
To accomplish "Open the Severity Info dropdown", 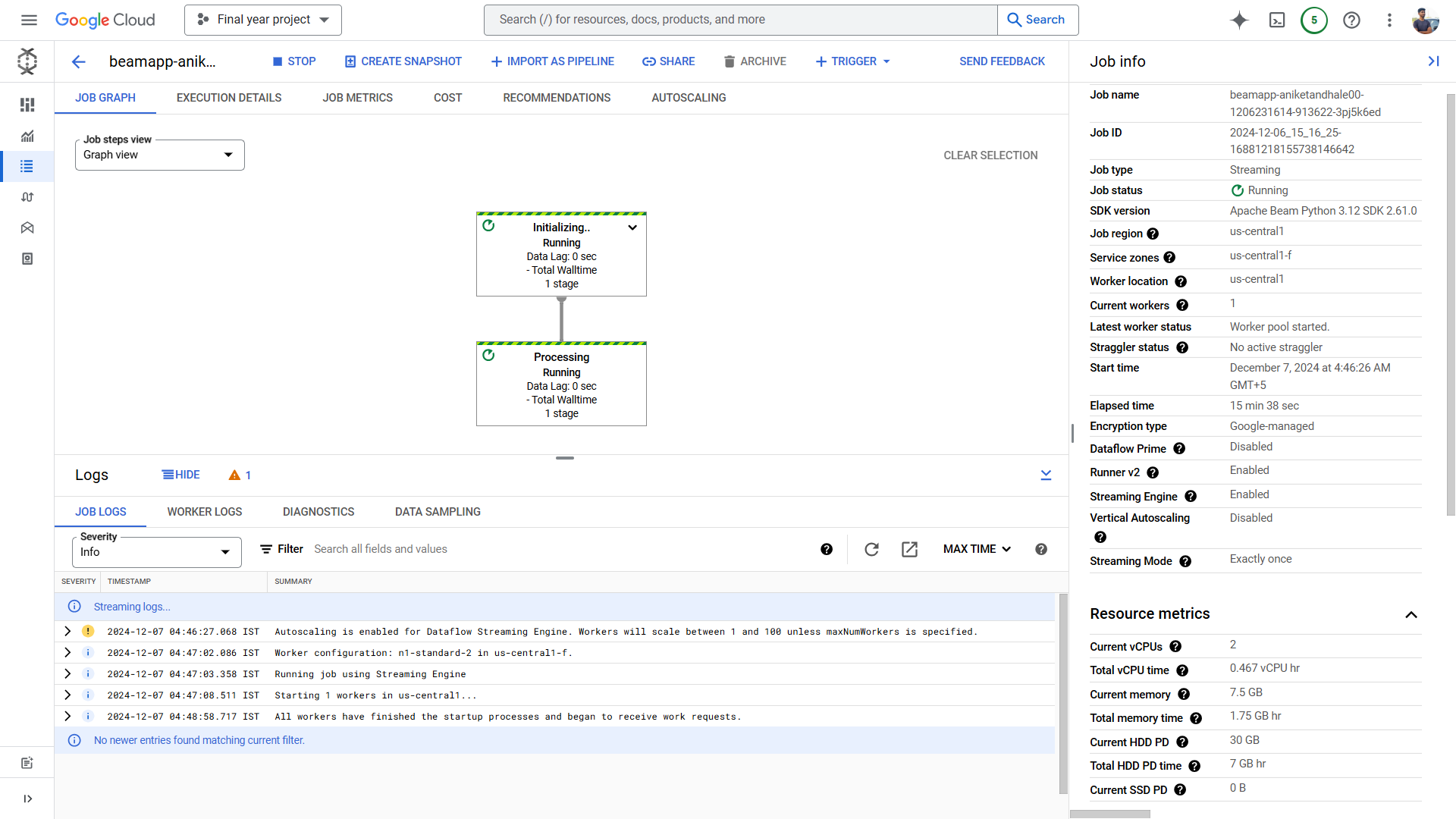I will 156,552.
